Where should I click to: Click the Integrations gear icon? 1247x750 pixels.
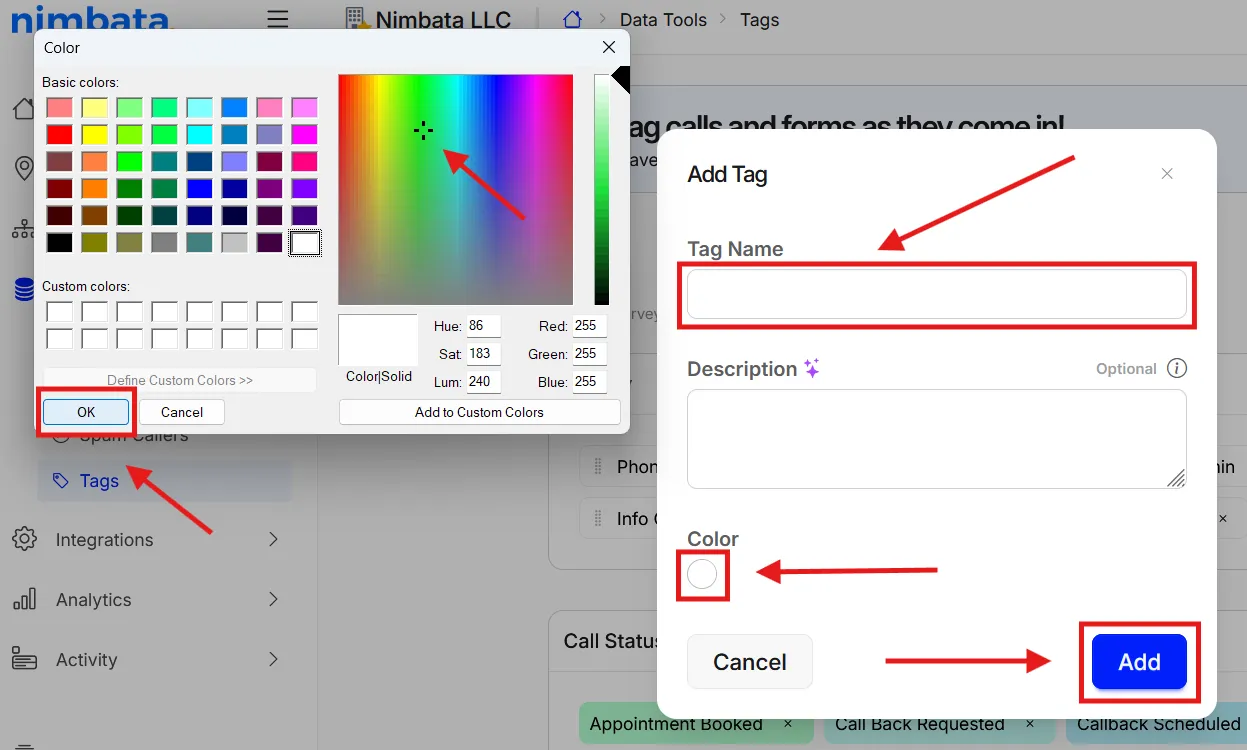coord(25,539)
